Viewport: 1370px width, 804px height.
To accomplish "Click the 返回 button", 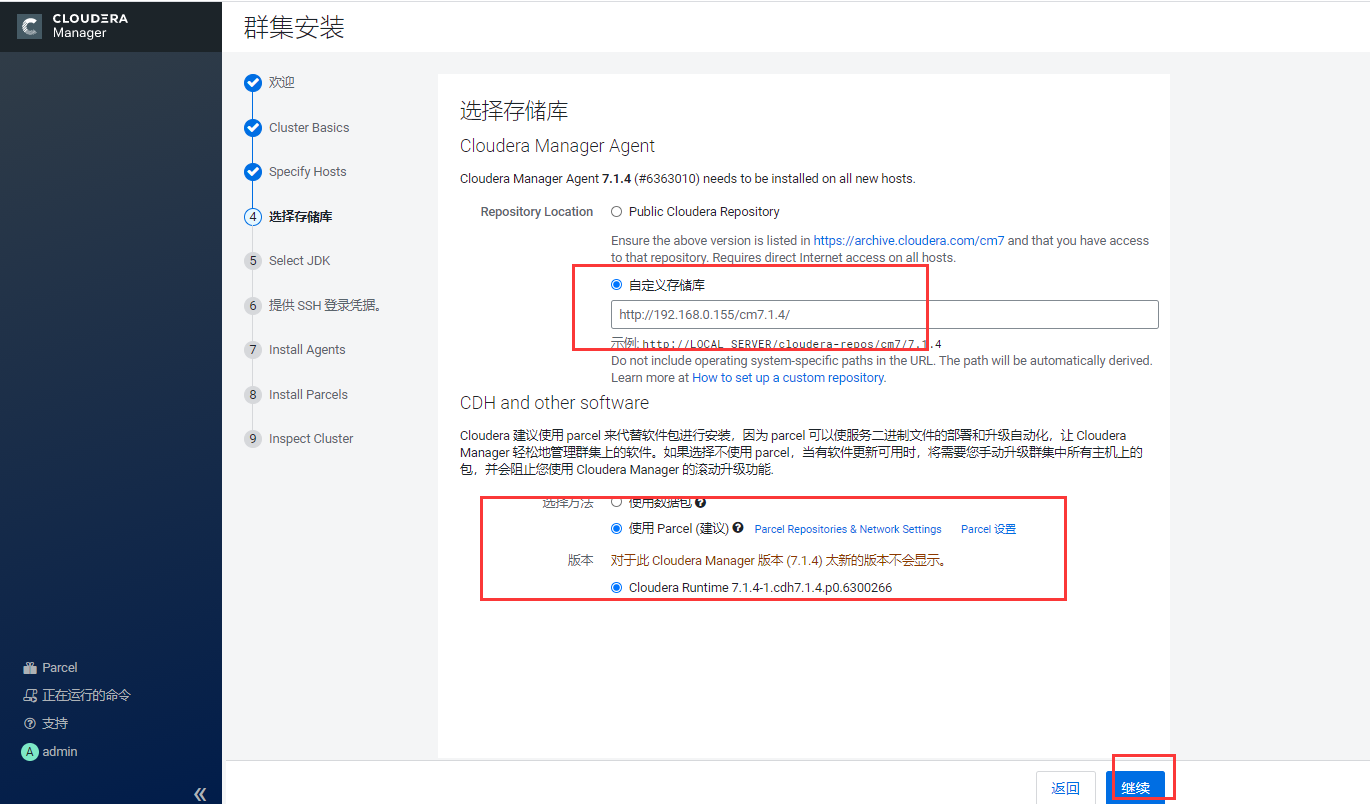I will coord(1065,788).
